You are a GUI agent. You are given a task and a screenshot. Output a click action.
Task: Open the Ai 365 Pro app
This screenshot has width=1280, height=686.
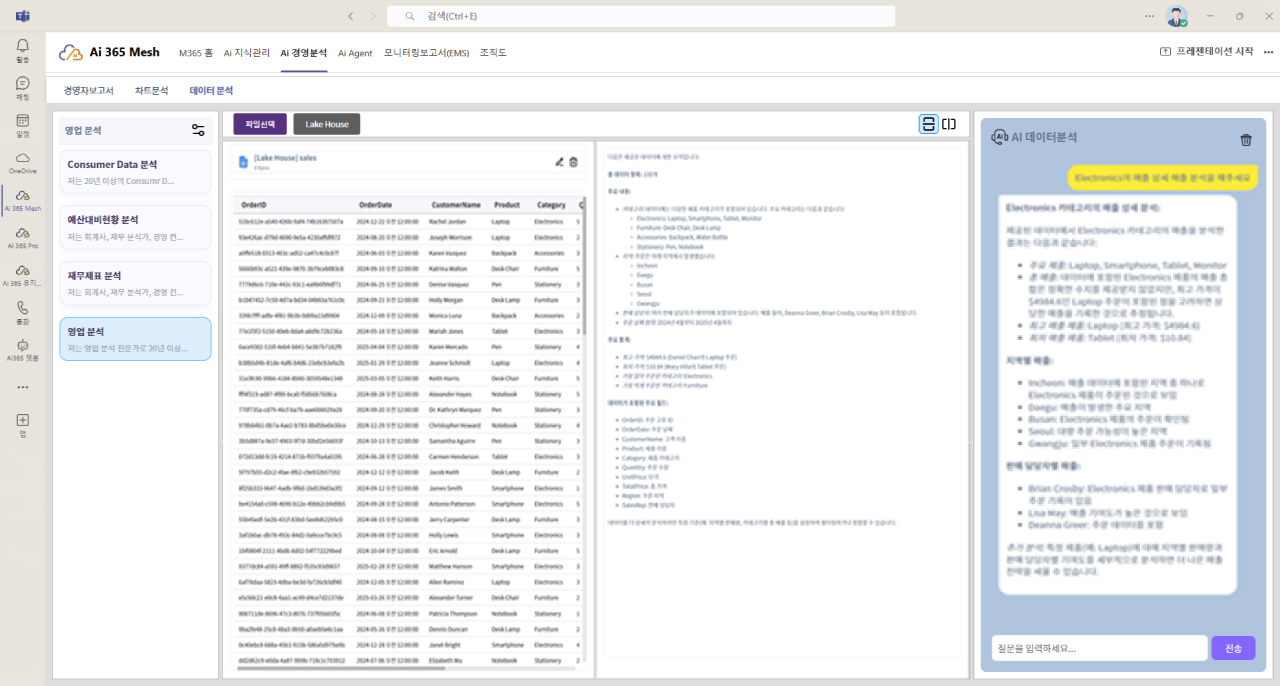tap(22, 237)
